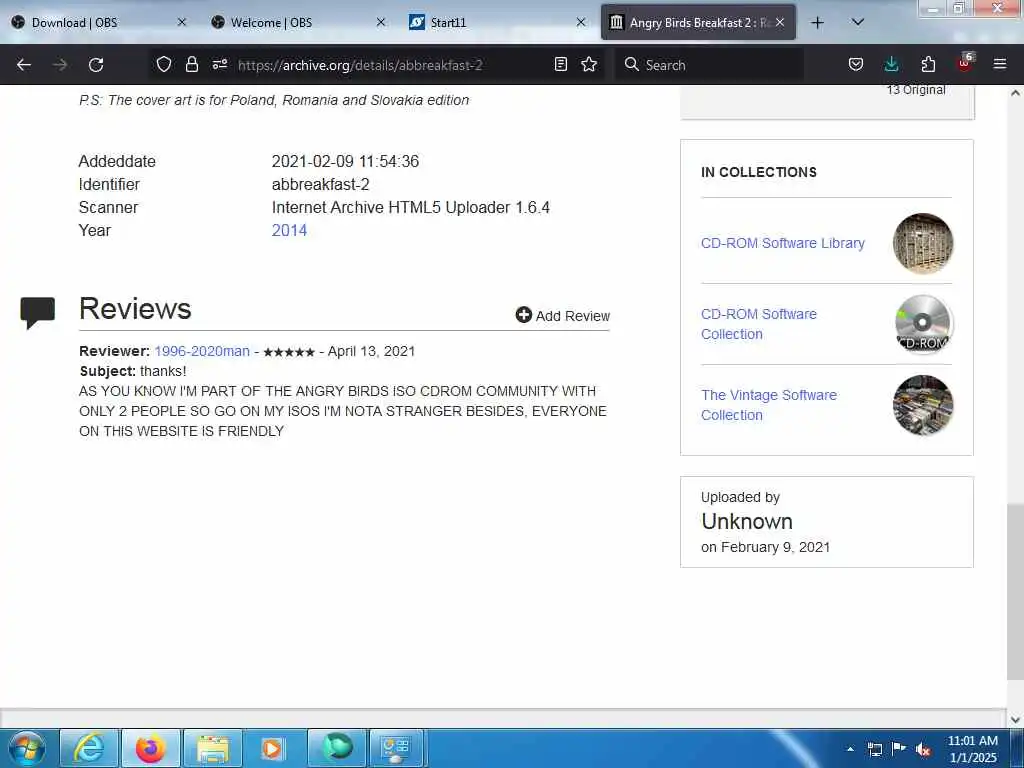Open CD-ROM Software Library link

[x=782, y=243]
